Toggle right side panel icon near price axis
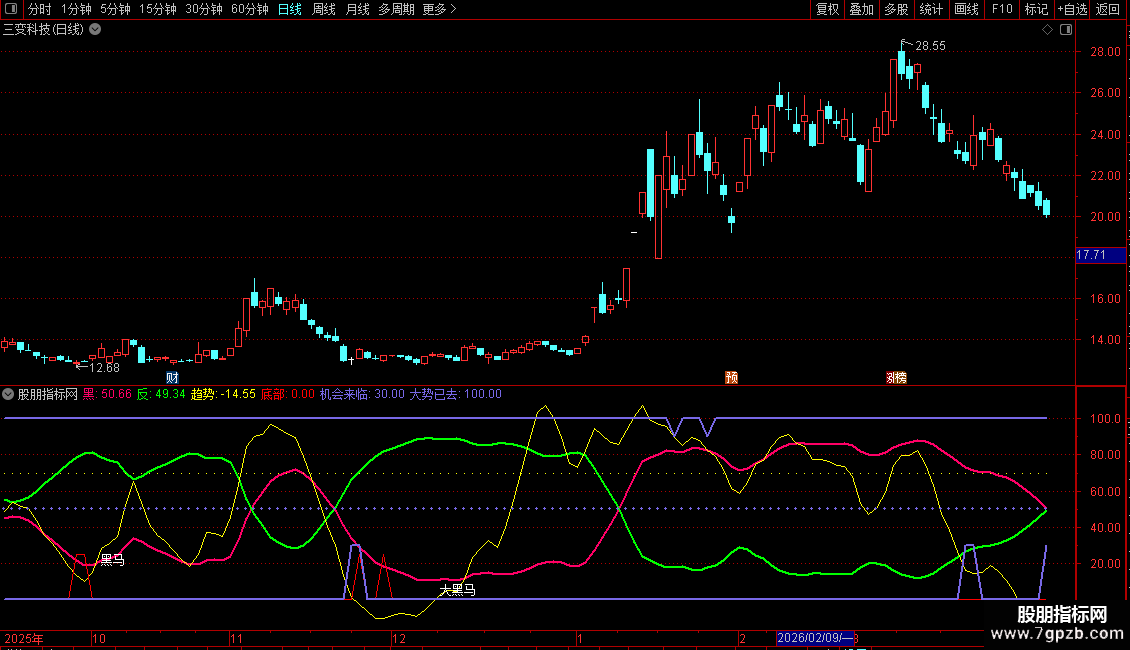1130x650 pixels. point(1066,30)
